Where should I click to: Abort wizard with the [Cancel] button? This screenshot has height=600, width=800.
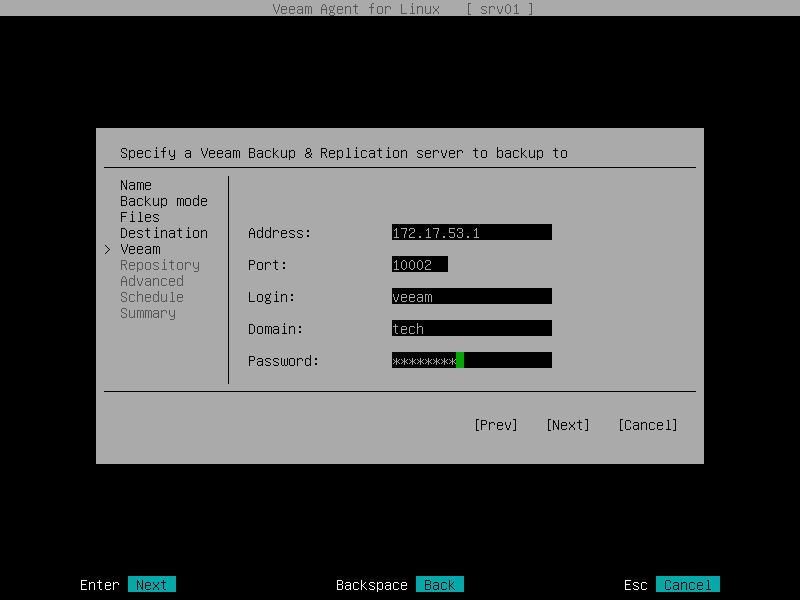tap(647, 425)
